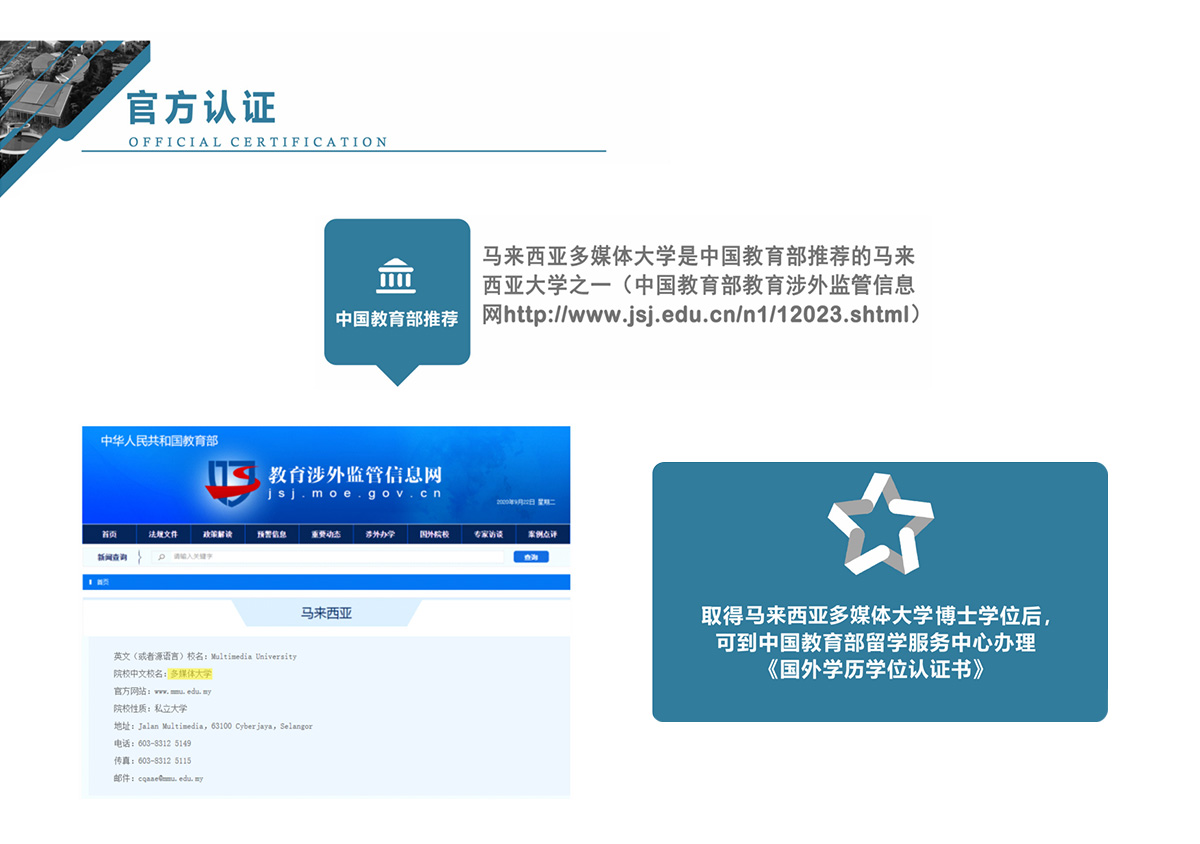The image size is (1200, 844).
Task: Click the cqaae@mmu.edu.my email address
Action: (169, 778)
